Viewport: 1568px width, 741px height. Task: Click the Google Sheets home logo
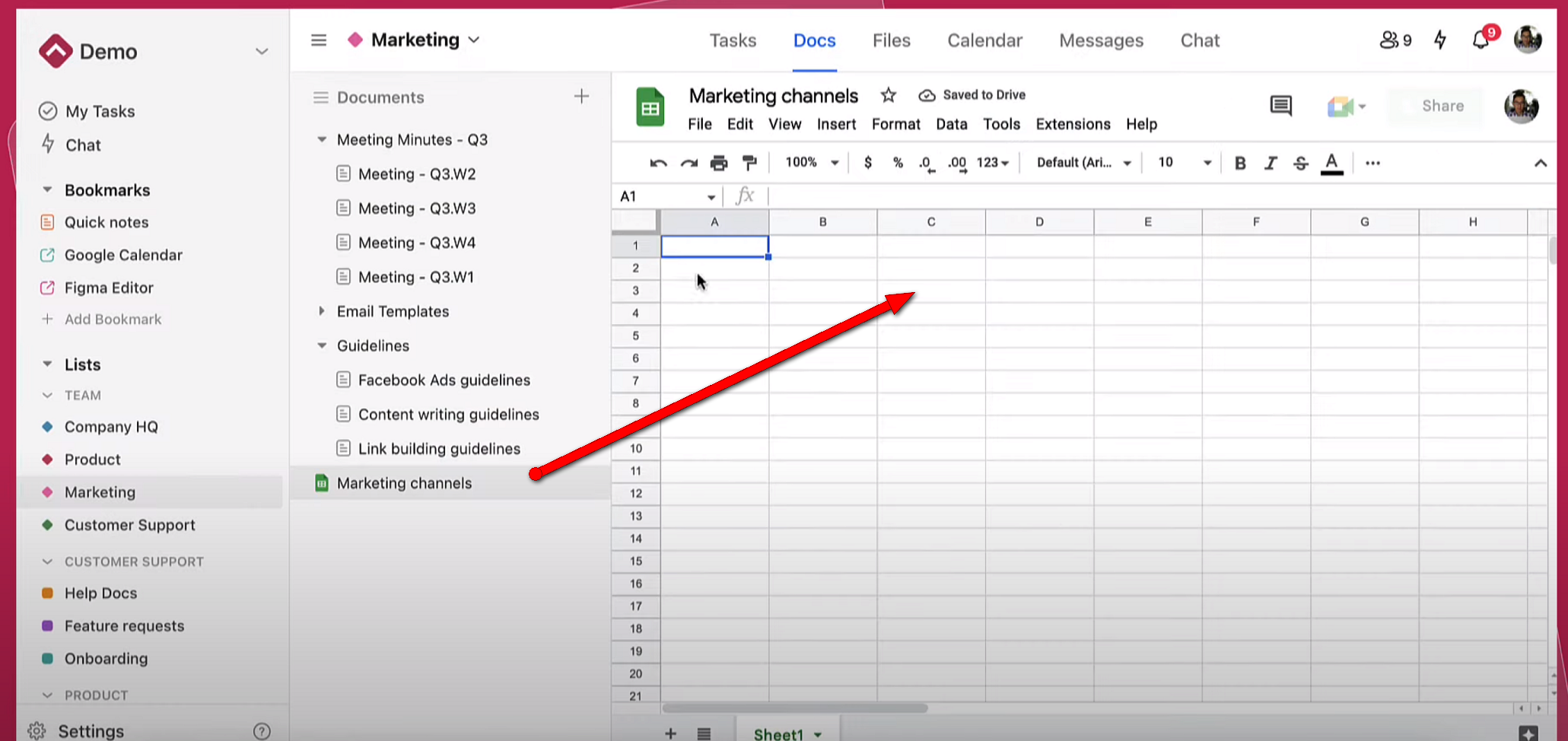(650, 107)
